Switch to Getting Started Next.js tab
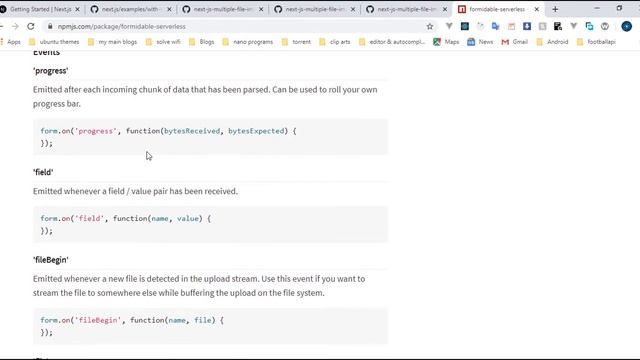 [x=41, y=9]
